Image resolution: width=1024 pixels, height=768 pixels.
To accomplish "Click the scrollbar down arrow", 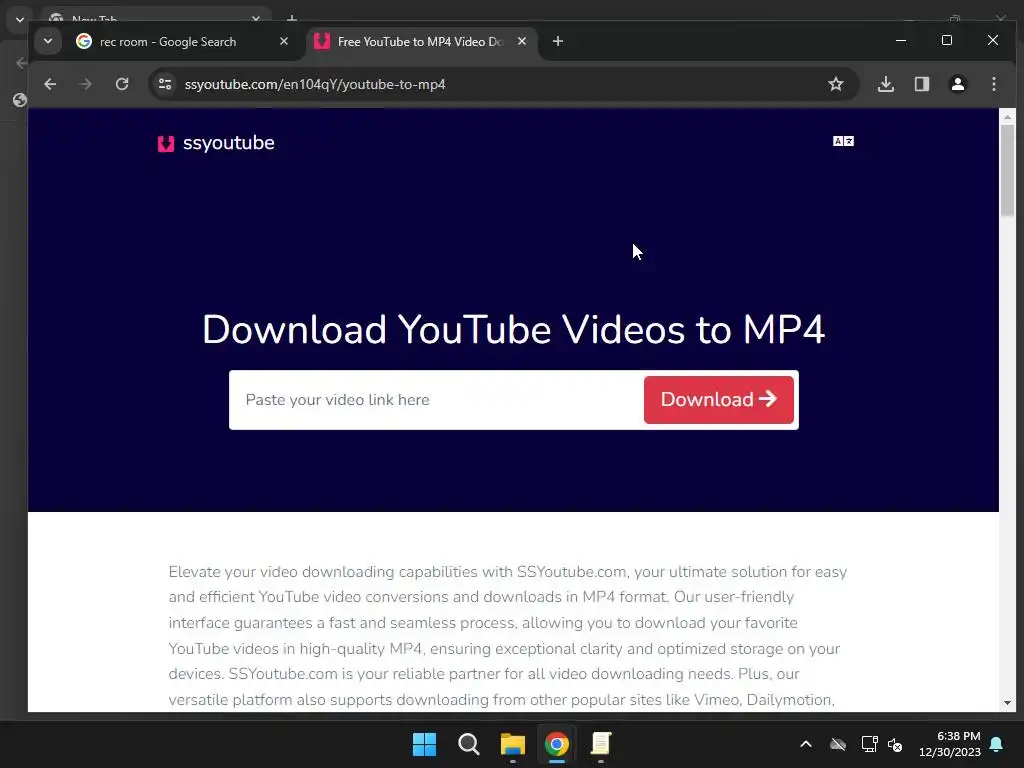I will 1007,703.
